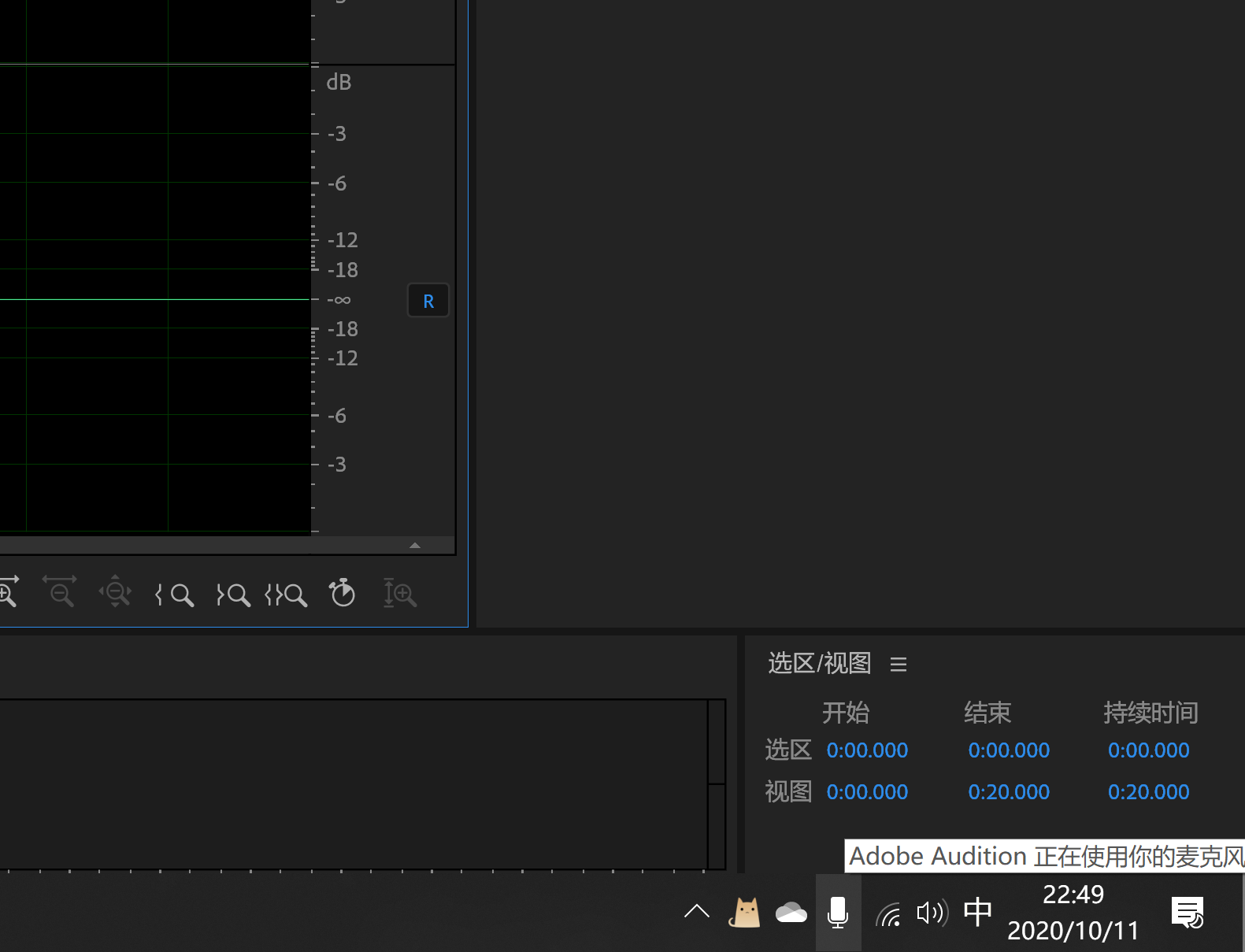Click the 选区 row label

coord(788,750)
